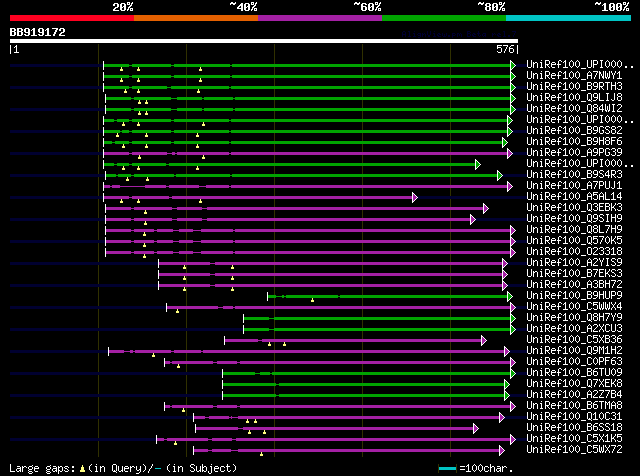Open the UniRef100_A7NWY1 hit label
The image size is (640, 476).
coord(574,76)
